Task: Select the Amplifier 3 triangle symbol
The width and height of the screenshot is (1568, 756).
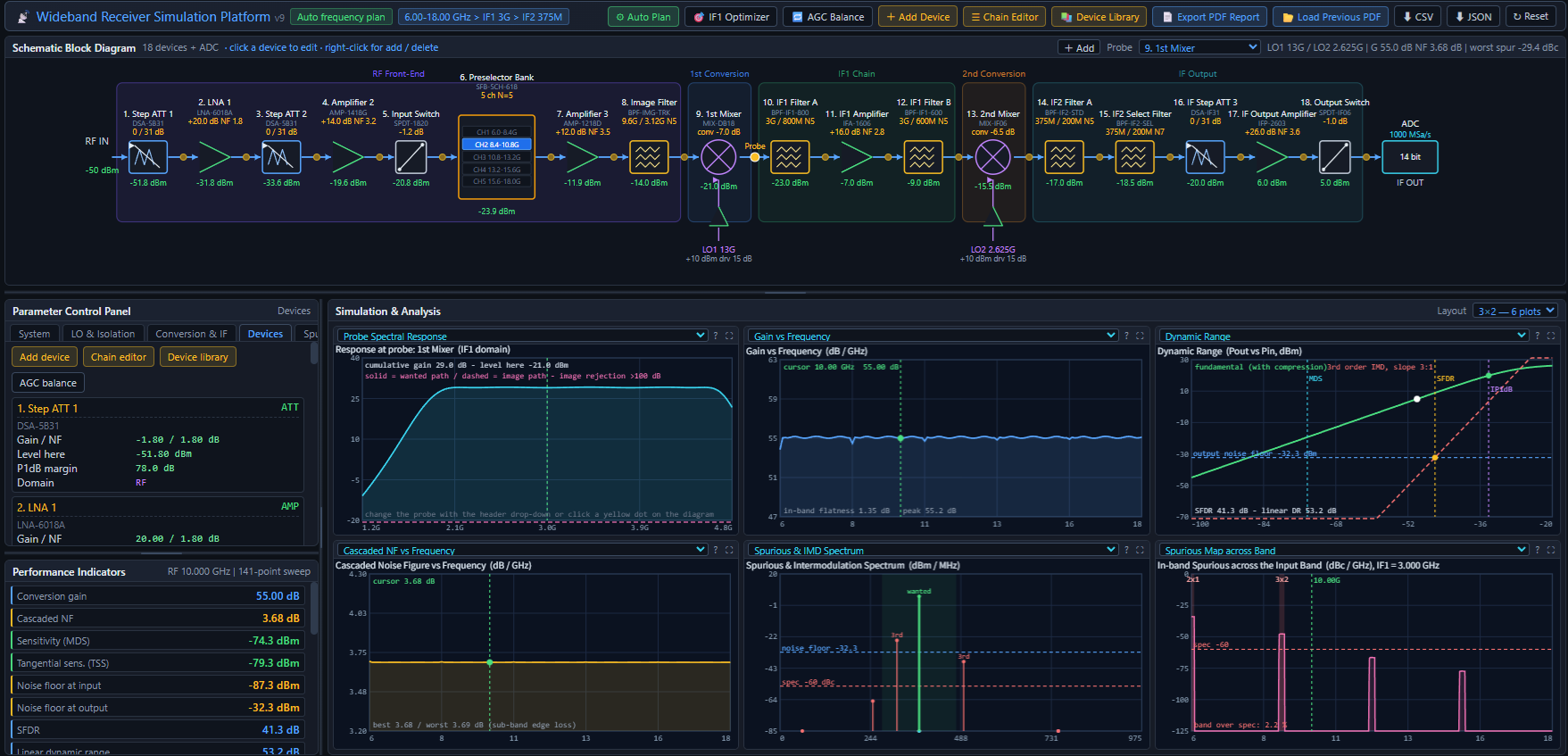Action: click(582, 157)
